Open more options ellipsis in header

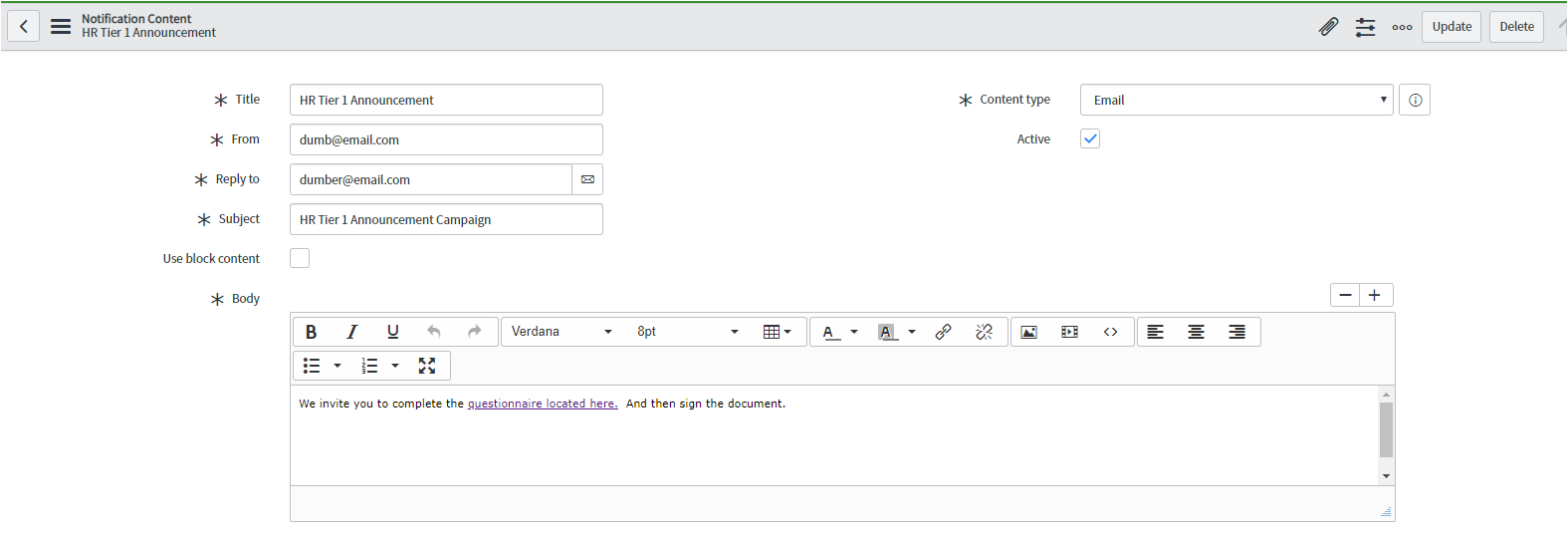[1402, 27]
